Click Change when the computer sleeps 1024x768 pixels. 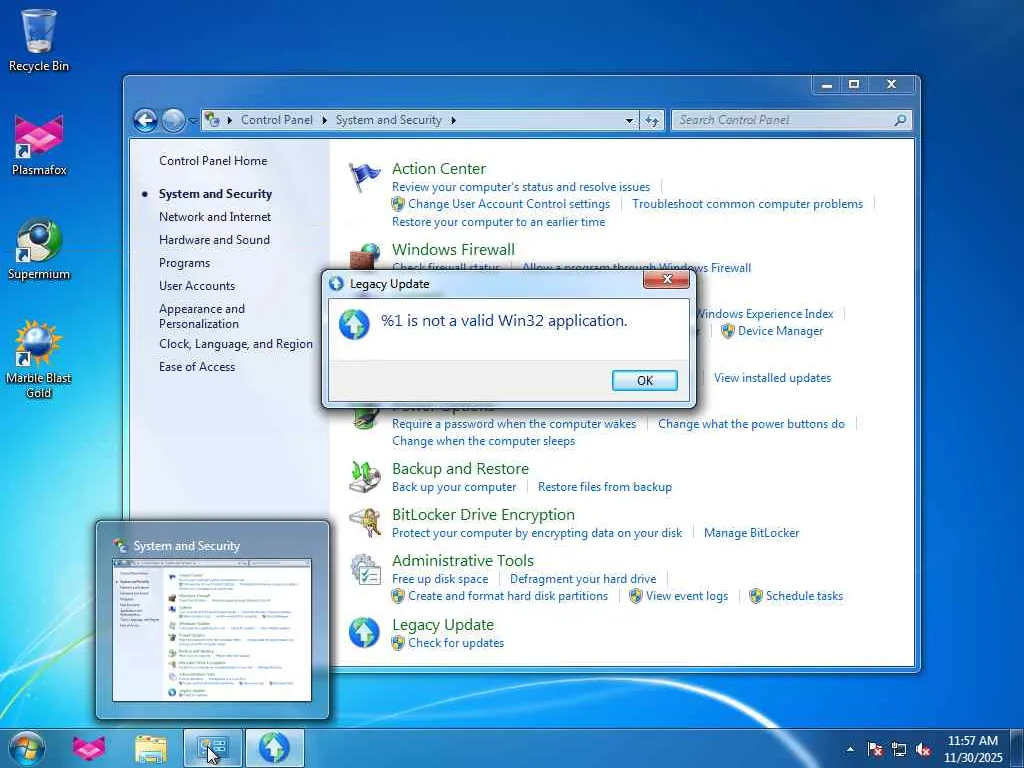483,441
